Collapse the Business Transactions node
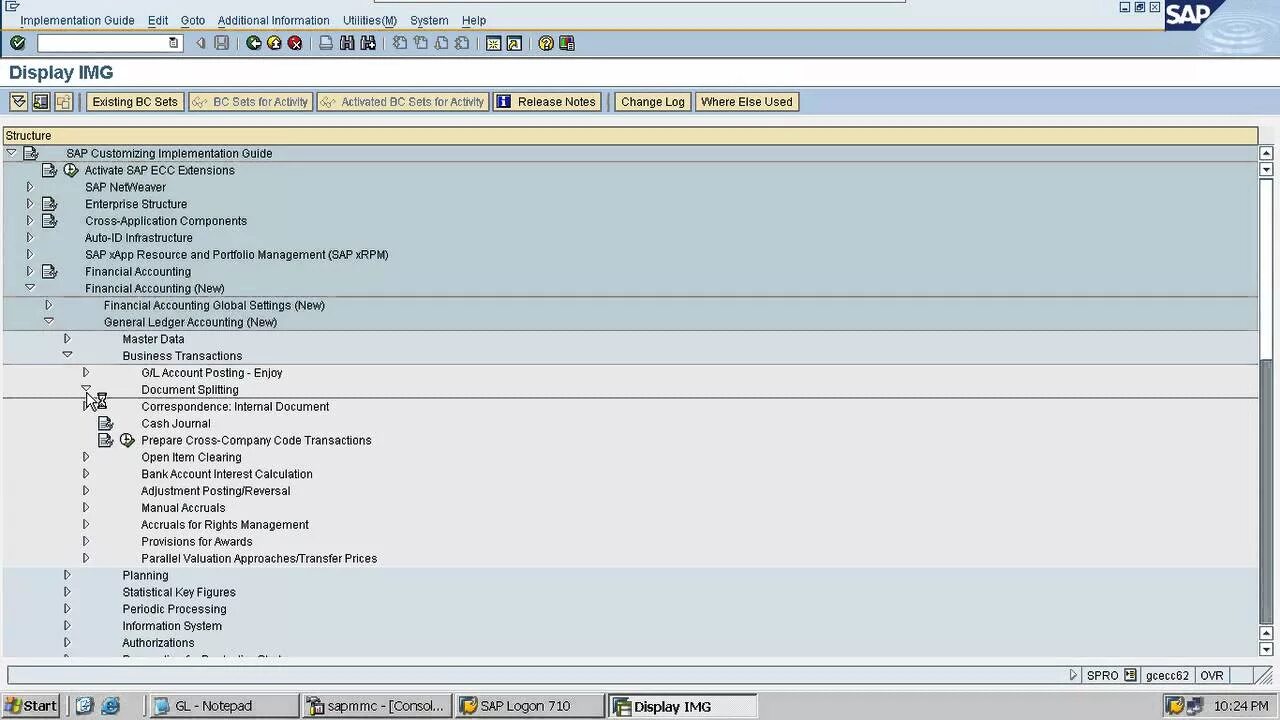This screenshot has height=720, width=1280. point(67,355)
